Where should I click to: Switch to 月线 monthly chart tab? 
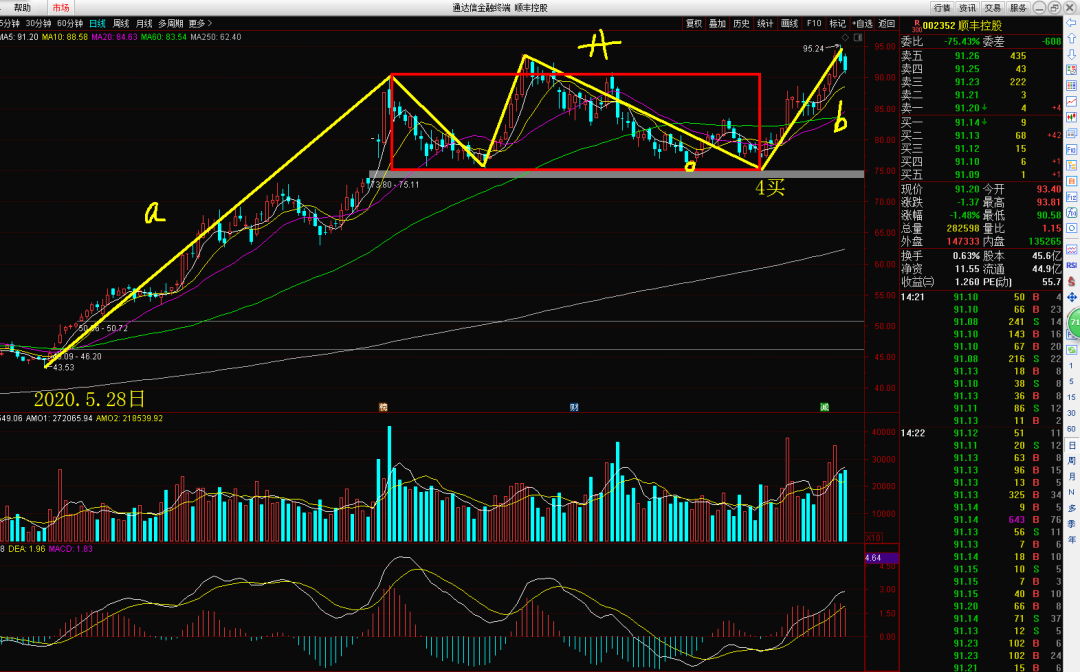click(x=144, y=23)
